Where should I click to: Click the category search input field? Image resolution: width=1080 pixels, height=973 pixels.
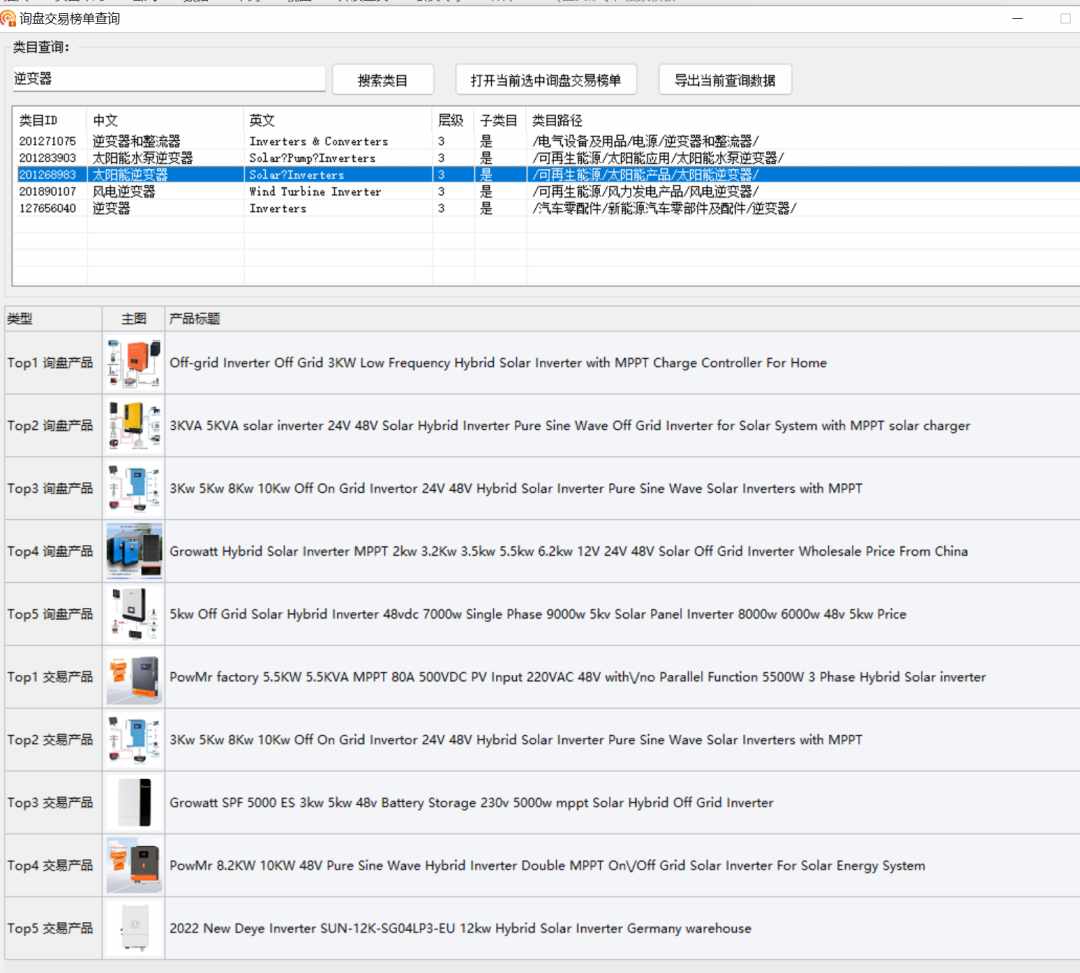coord(168,79)
